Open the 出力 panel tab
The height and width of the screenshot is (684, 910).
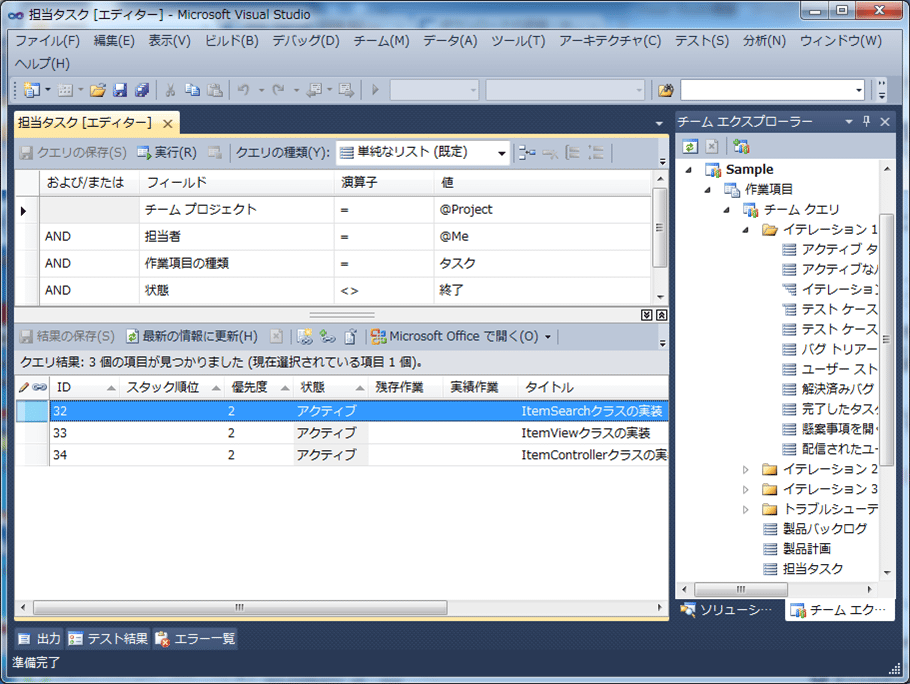click(x=39, y=639)
